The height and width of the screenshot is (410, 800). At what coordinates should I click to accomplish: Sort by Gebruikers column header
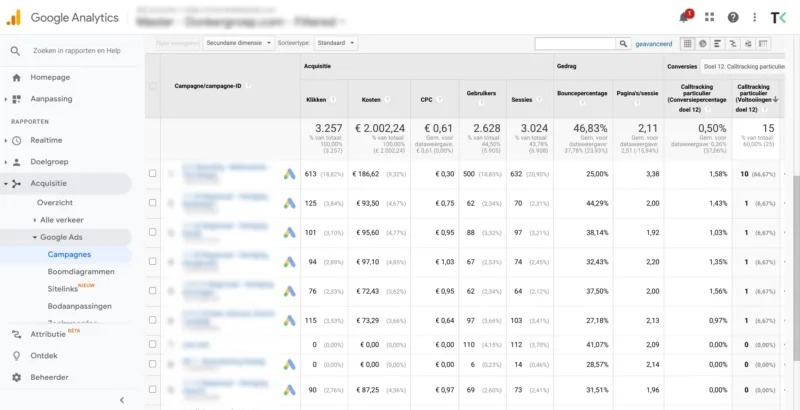tap(481, 94)
